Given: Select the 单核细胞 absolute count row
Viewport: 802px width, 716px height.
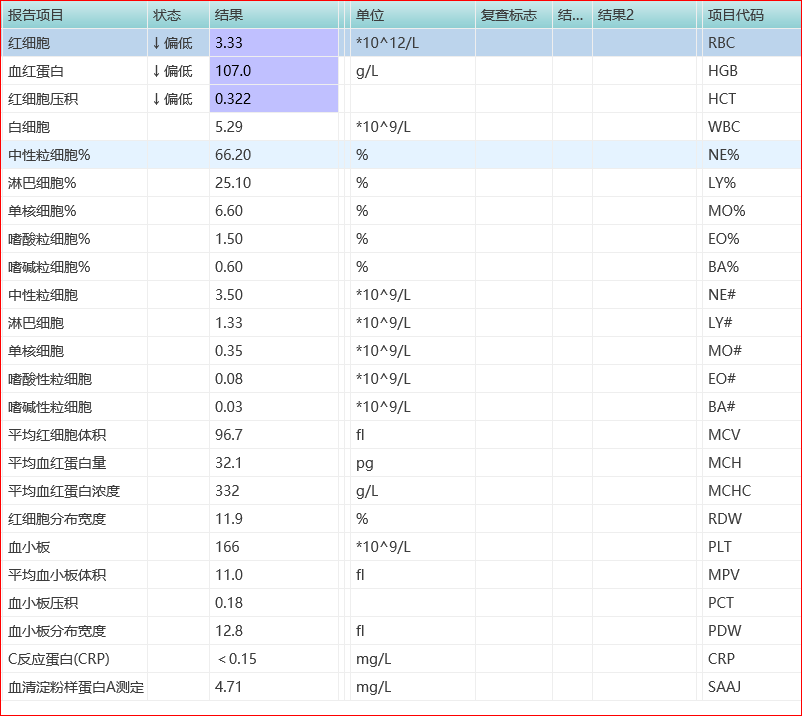Looking at the screenshot, I should pos(36,351).
